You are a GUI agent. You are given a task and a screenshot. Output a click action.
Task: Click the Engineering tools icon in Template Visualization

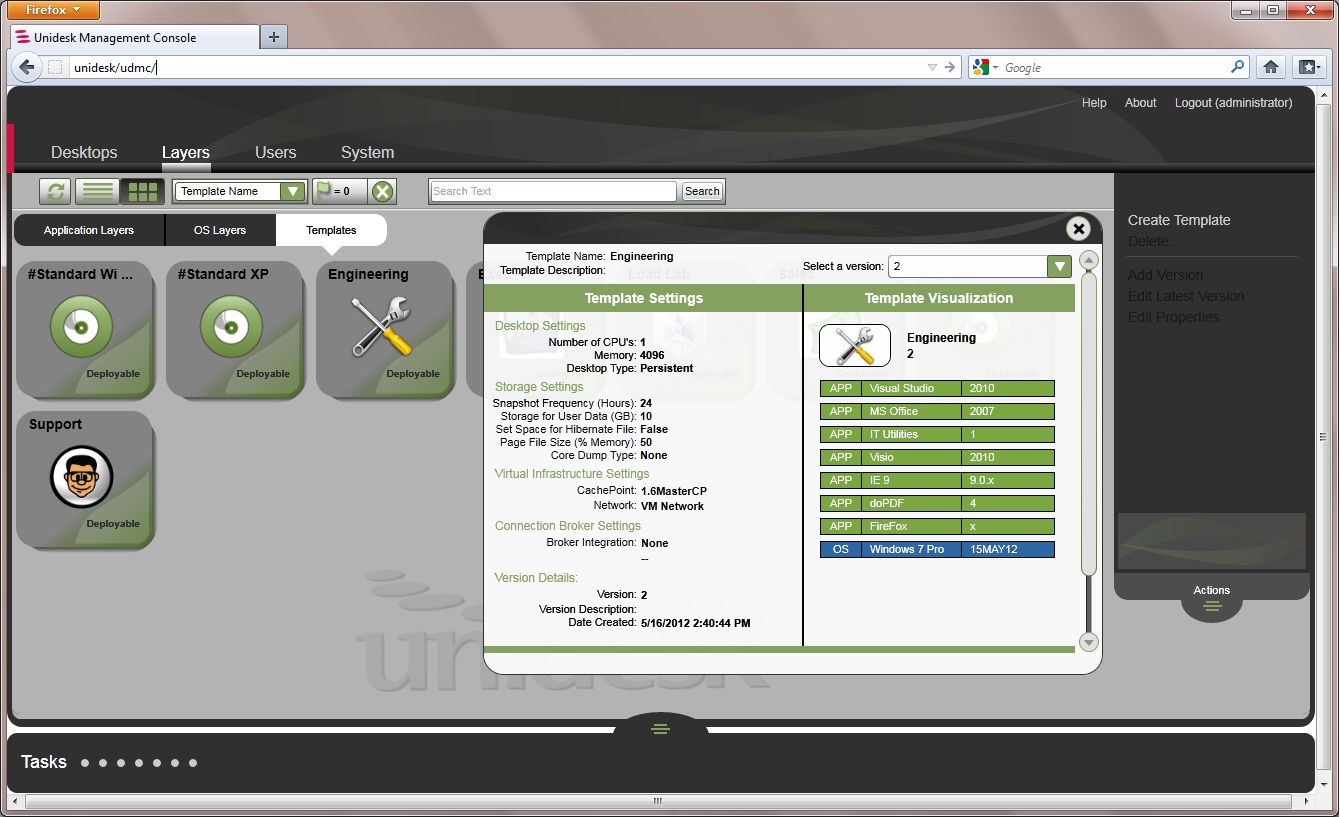click(855, 345)
